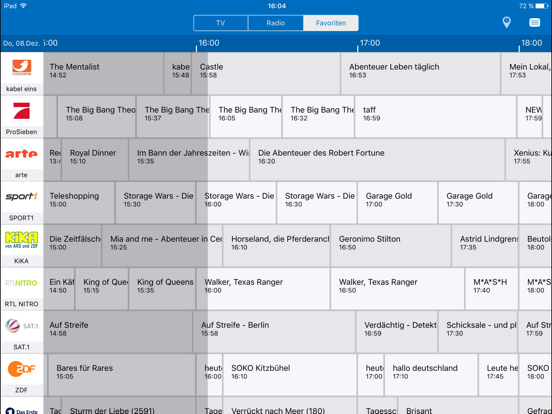Open King of Queens at 15:35
This screenshot has height=414, width=552.
[x=162, y=288]
